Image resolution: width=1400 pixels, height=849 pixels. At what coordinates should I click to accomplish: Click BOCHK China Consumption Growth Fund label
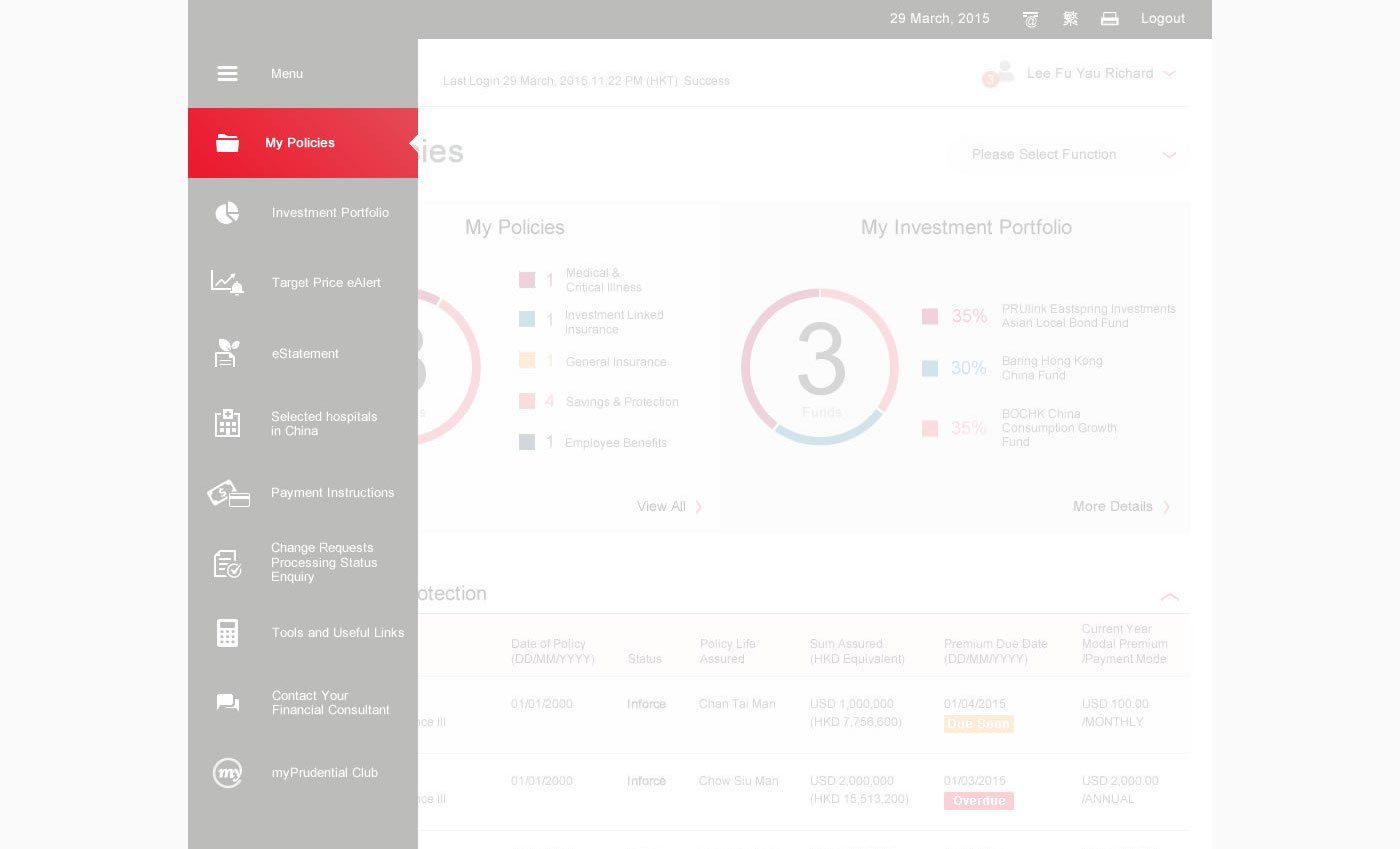pos(1059,428)
